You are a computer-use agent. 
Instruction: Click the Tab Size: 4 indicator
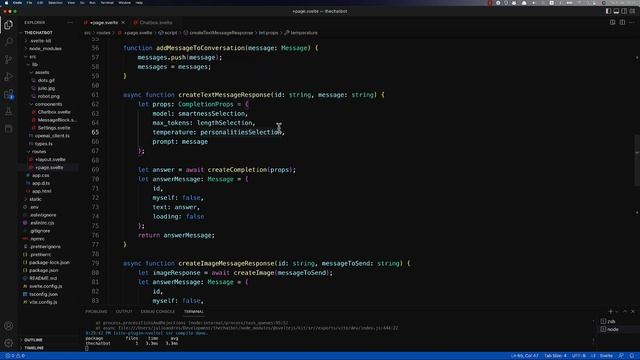555,356
